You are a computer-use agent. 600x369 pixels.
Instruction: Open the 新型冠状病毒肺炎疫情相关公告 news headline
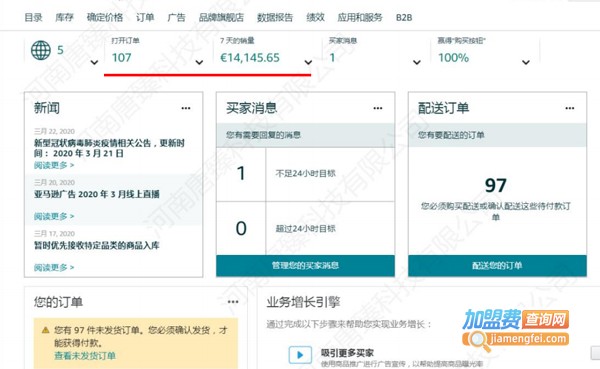pos(109,148)
